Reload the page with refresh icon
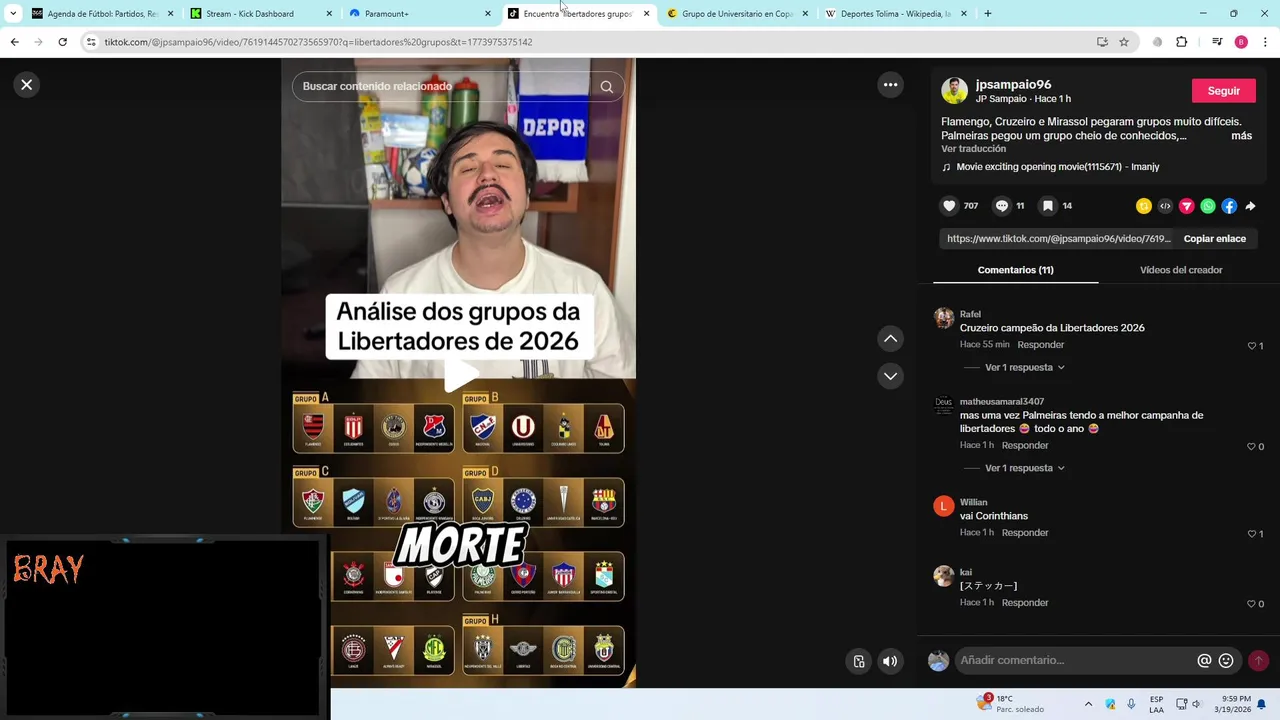The image size is (1280, 720). pyautogui.click(x=62, y=42)
